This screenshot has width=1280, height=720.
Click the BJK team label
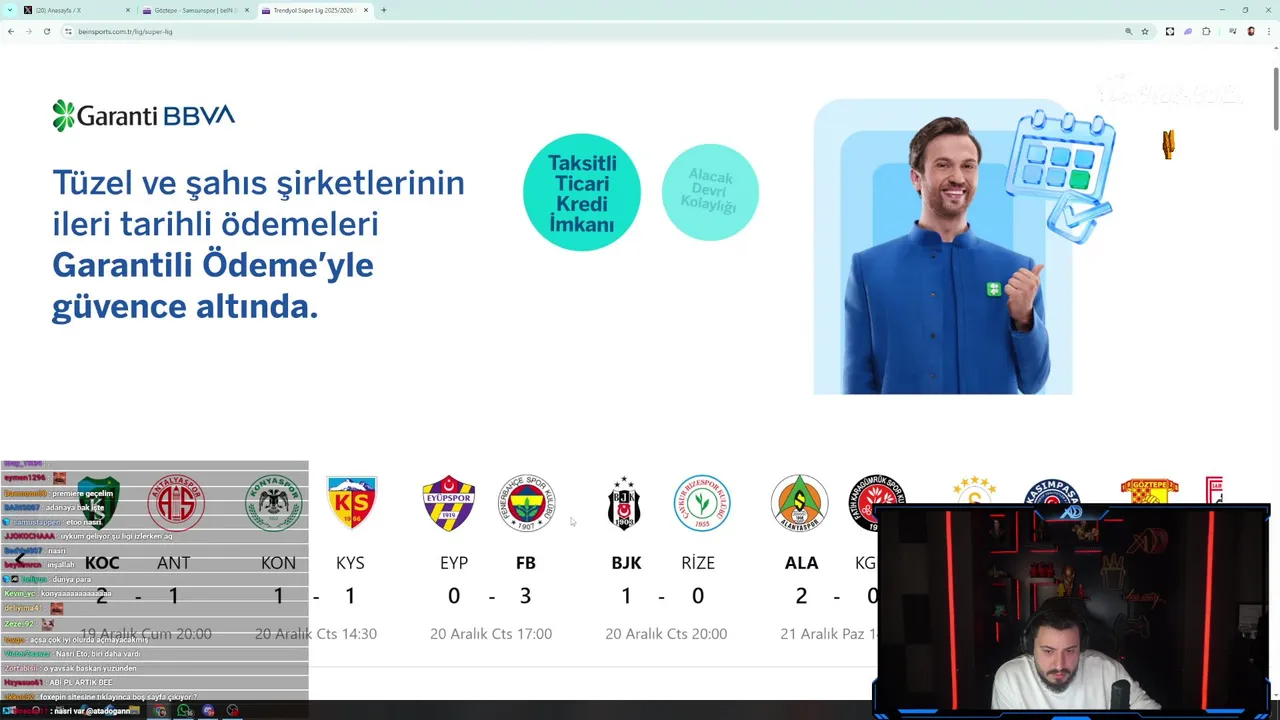tap(626, 563)
